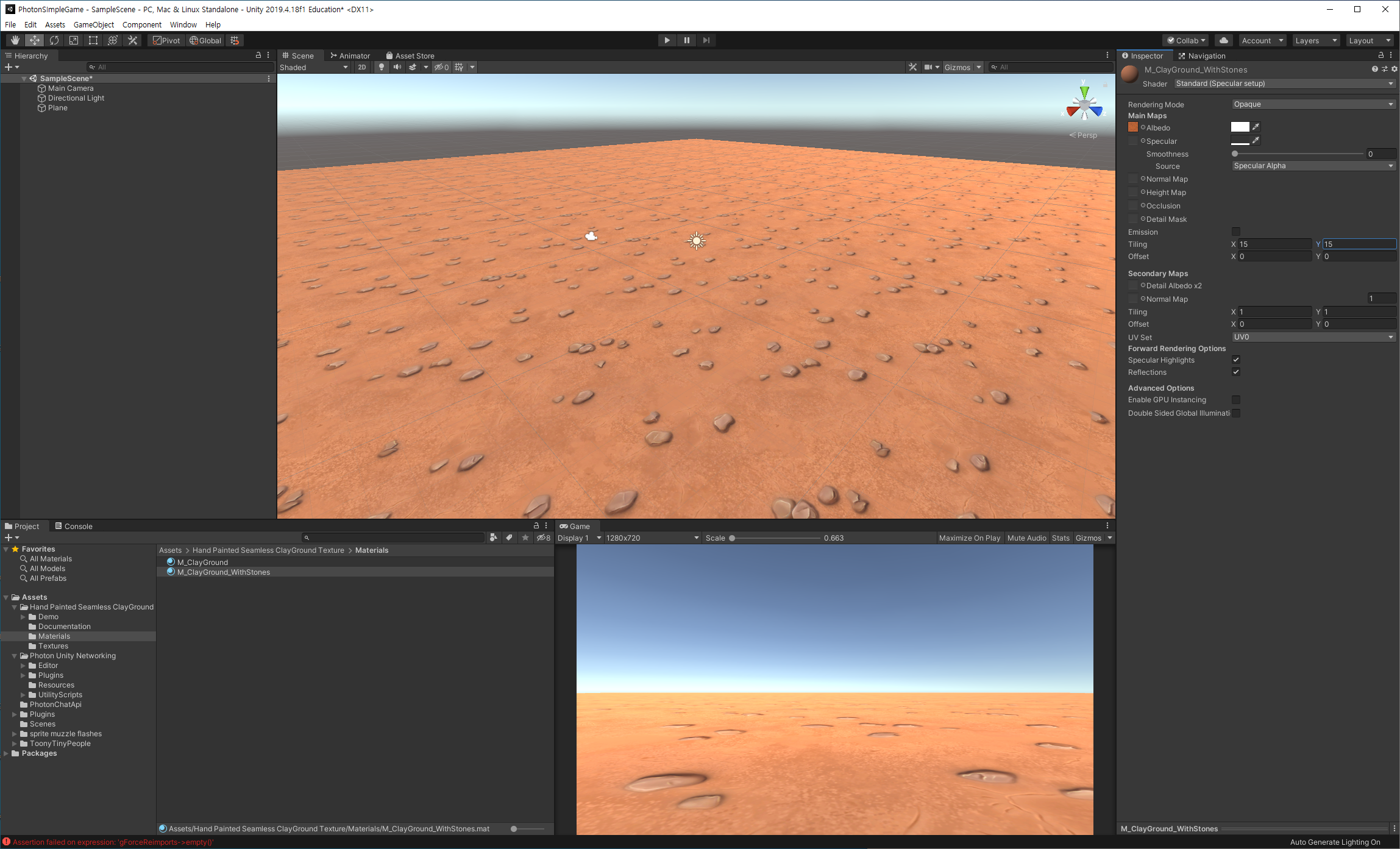This screenshot has width=1400, height=849.
Task: Select the Hand tool in toolbar
Action: [x=15, y=40]
